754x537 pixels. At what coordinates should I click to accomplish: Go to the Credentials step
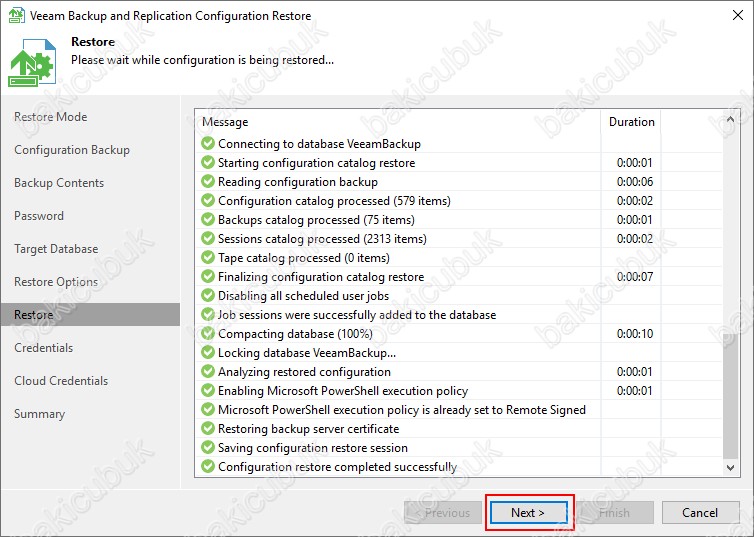point(43,348)
